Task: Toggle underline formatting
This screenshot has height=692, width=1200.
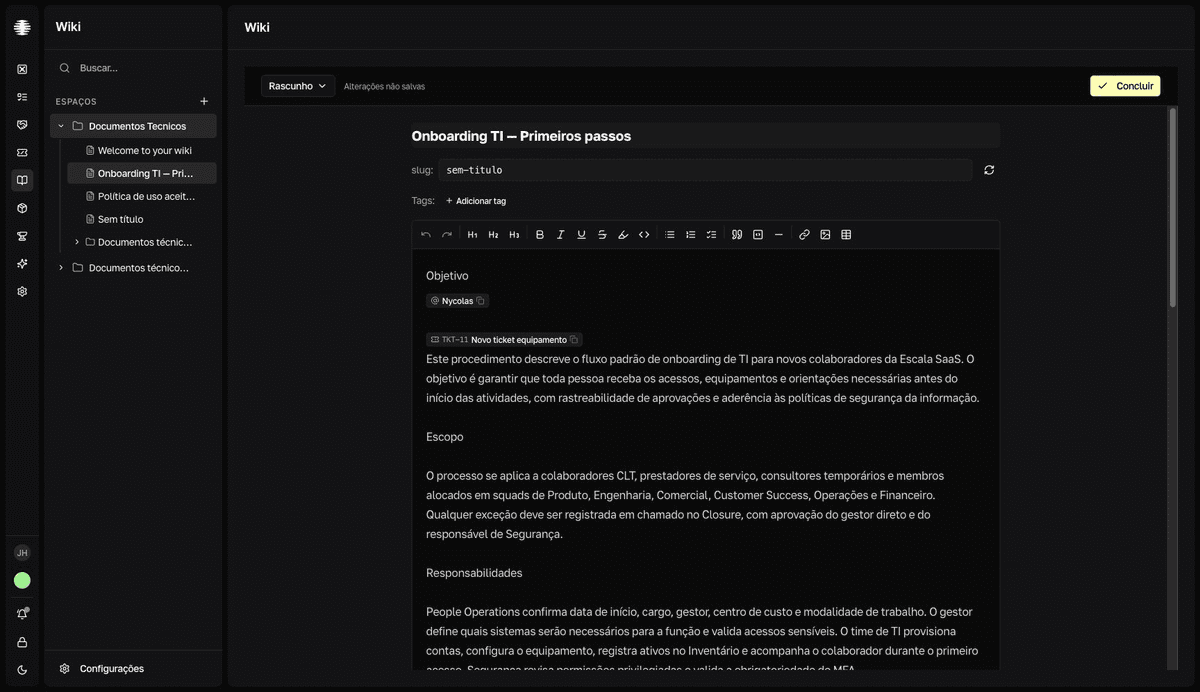Action: tap(581, 235)
